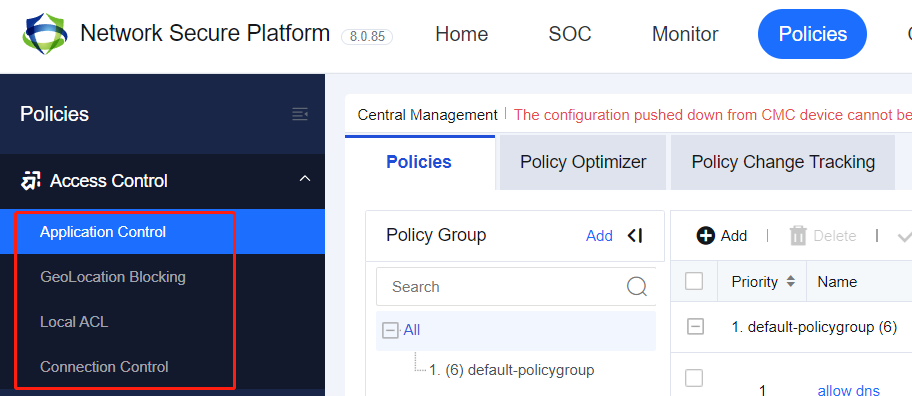The height and width of the screenshot is (396, 912).
Task: Click the Access Control section icon
Action: pos(30,181)
